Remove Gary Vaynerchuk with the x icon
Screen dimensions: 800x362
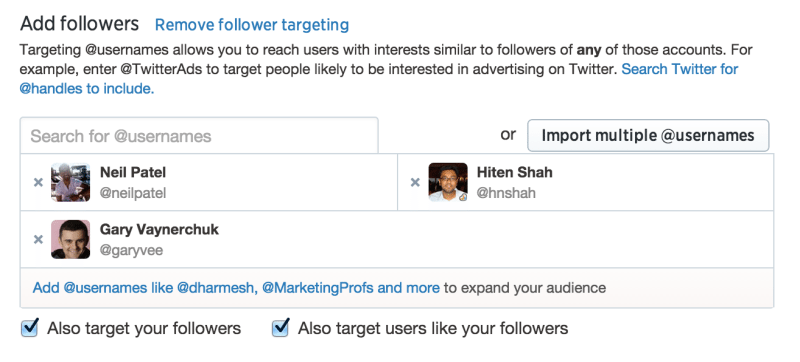38,240
